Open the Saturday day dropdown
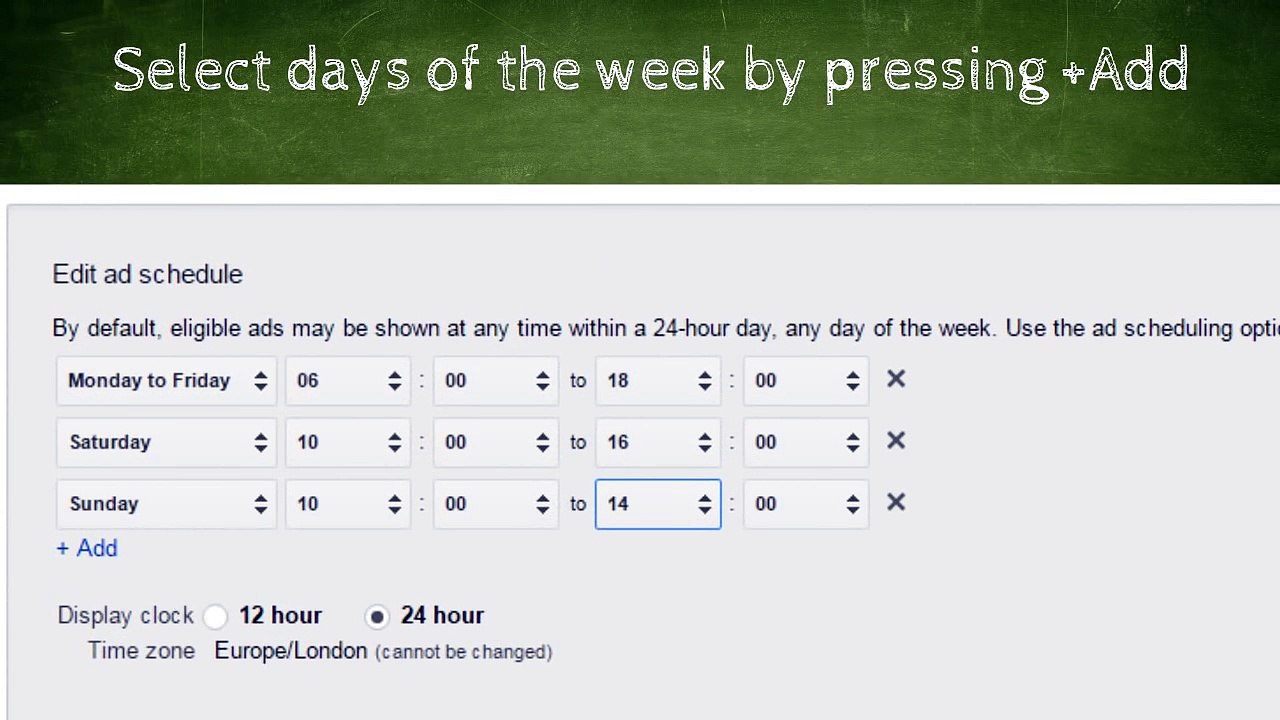The height and width of the screenshot is (720, 1280). point(166,442)
